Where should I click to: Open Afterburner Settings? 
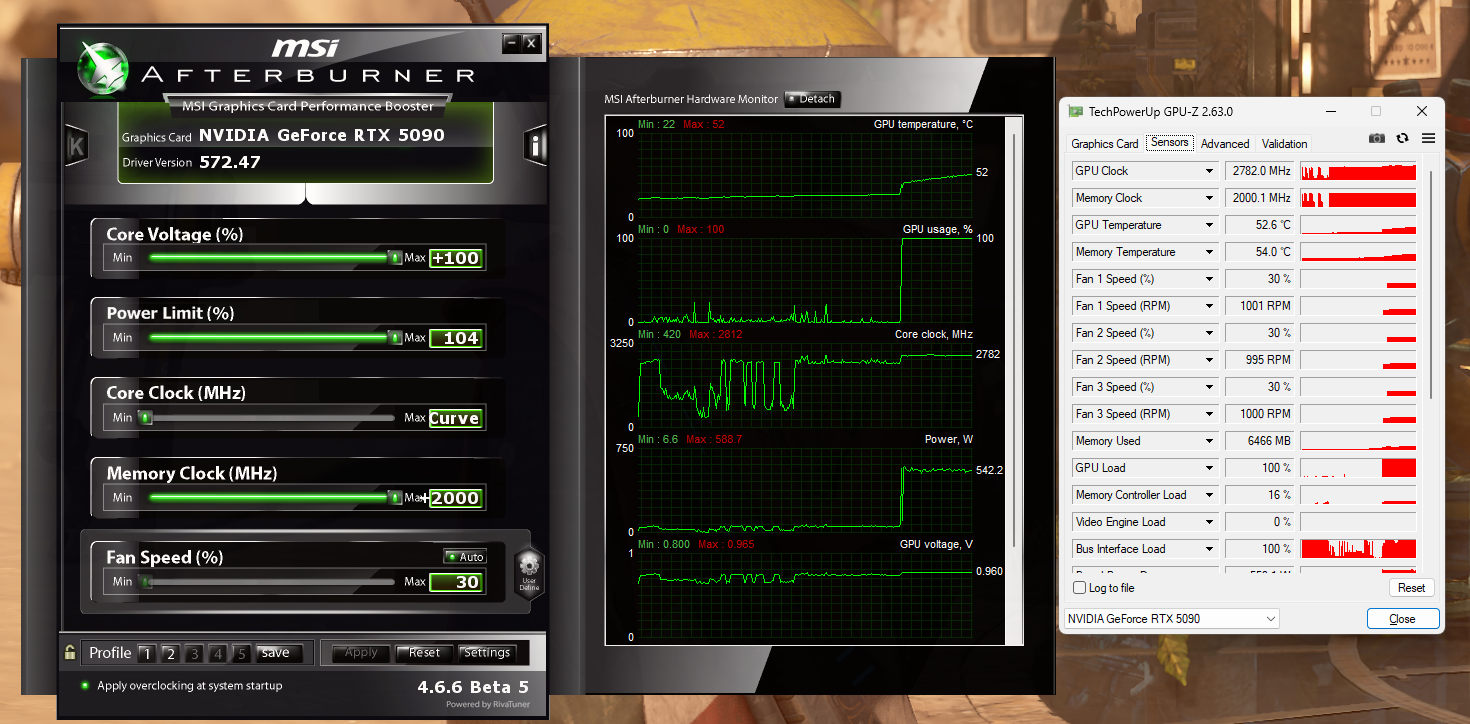tap(487, 653)
